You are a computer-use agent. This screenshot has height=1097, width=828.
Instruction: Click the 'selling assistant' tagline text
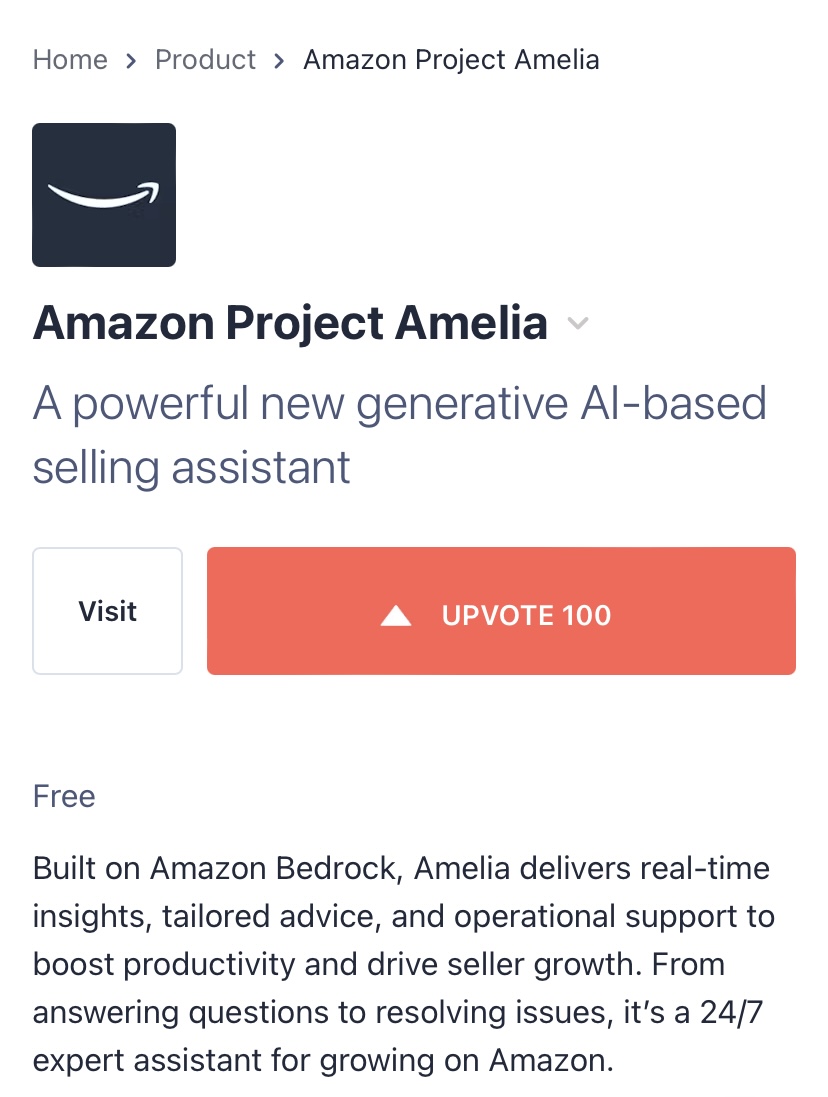tap(192, 467)
